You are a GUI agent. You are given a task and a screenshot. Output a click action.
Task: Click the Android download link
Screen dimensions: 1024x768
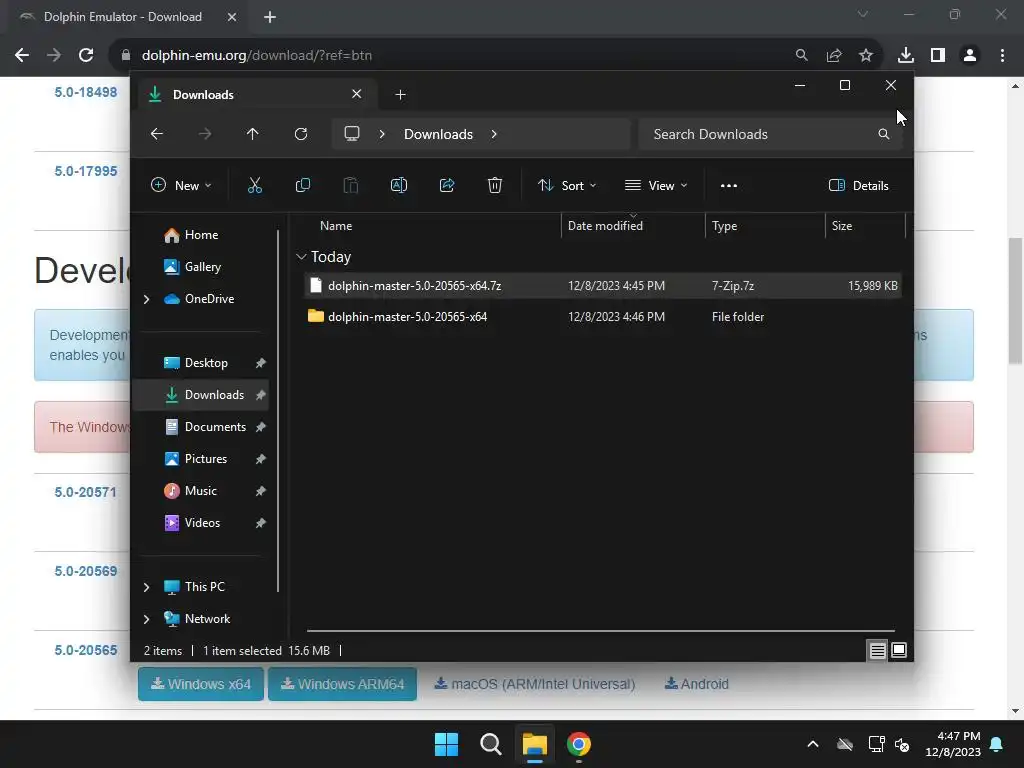tap(697, 684)
